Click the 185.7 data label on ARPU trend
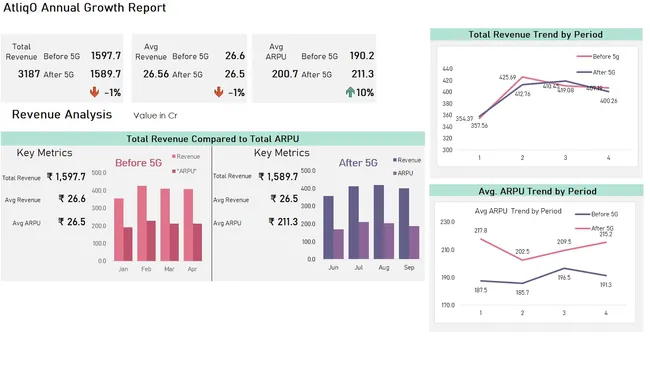 [522, 293]
